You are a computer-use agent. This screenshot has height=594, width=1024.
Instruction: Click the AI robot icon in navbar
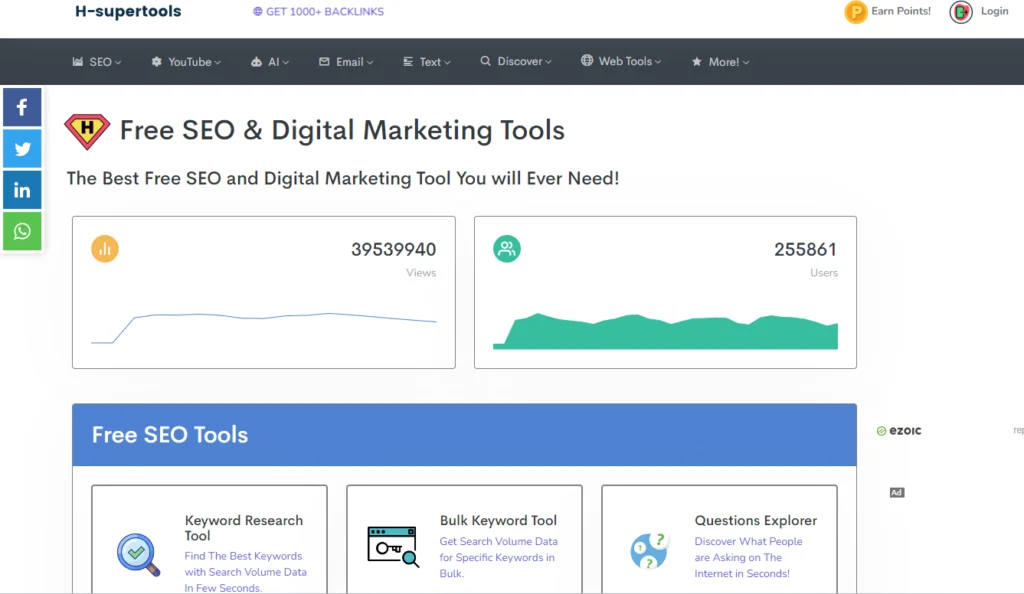click(x=256, y=61)
